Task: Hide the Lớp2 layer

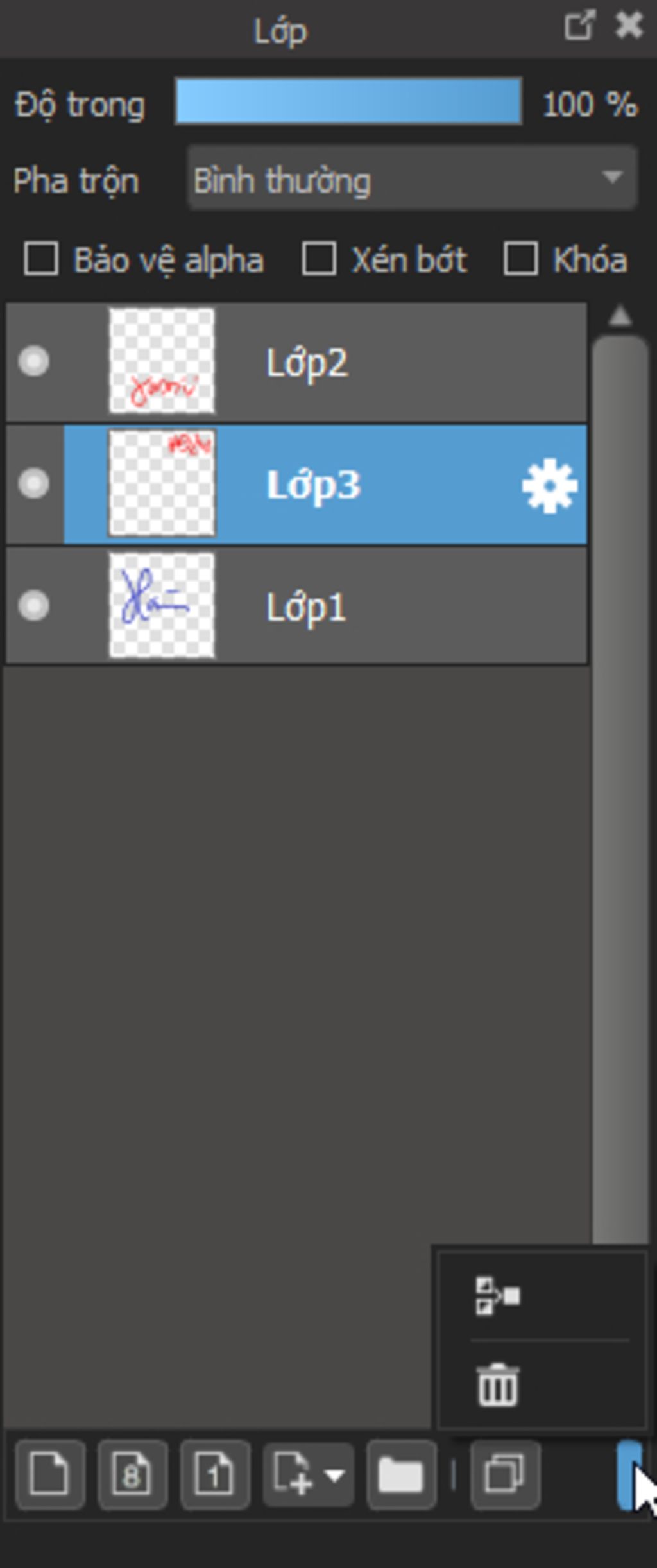Action: [34, 361]
